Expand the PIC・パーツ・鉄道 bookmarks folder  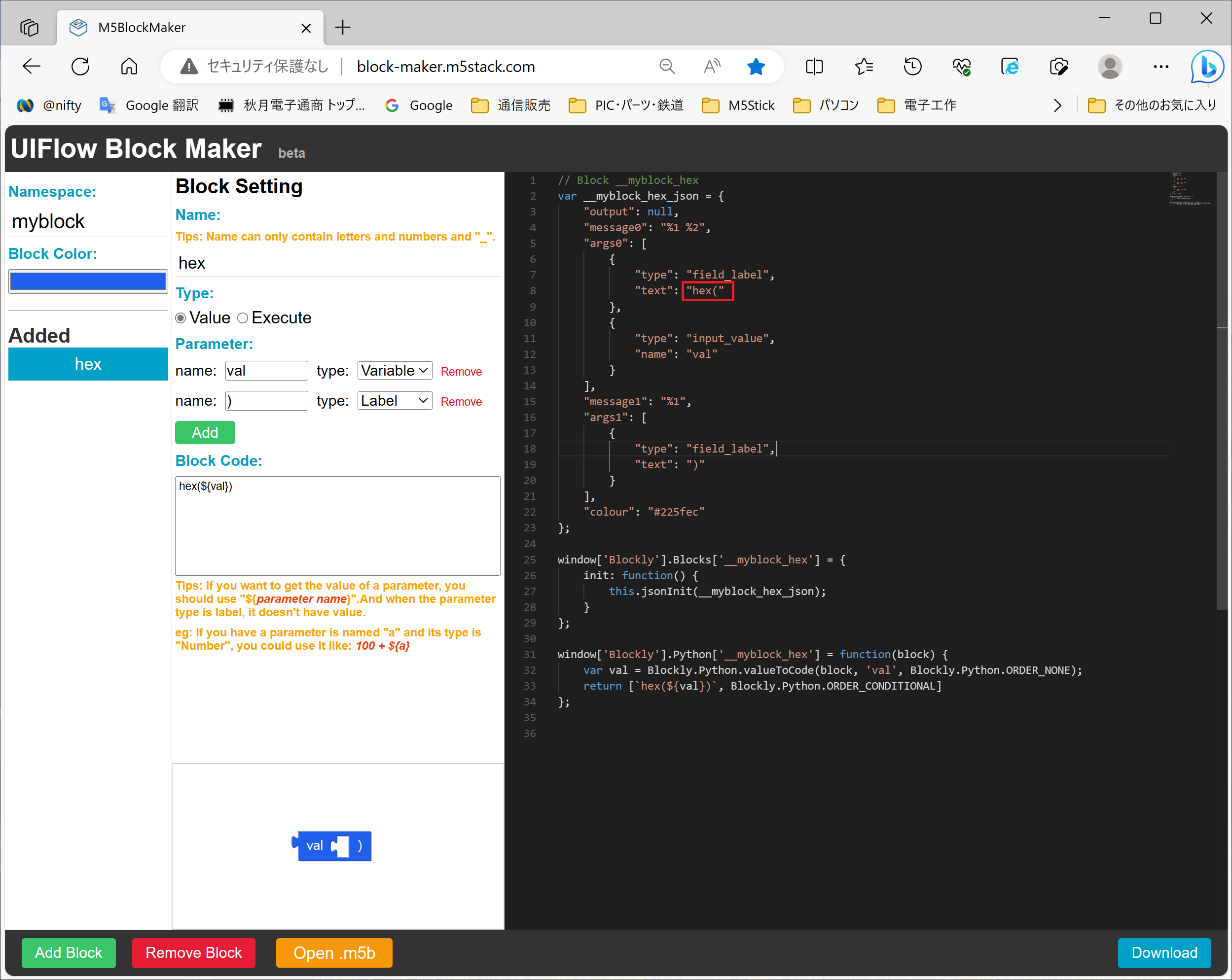point(626,105)
